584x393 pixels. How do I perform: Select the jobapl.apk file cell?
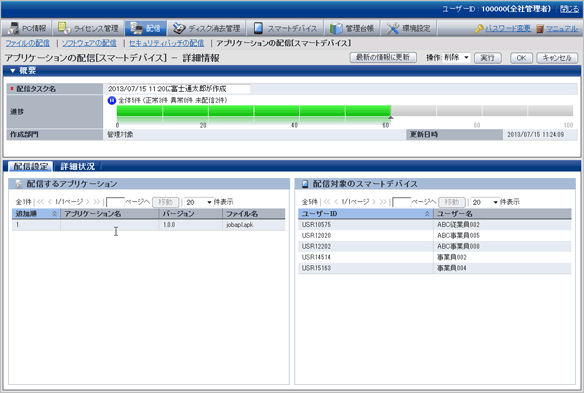point(254,225)
